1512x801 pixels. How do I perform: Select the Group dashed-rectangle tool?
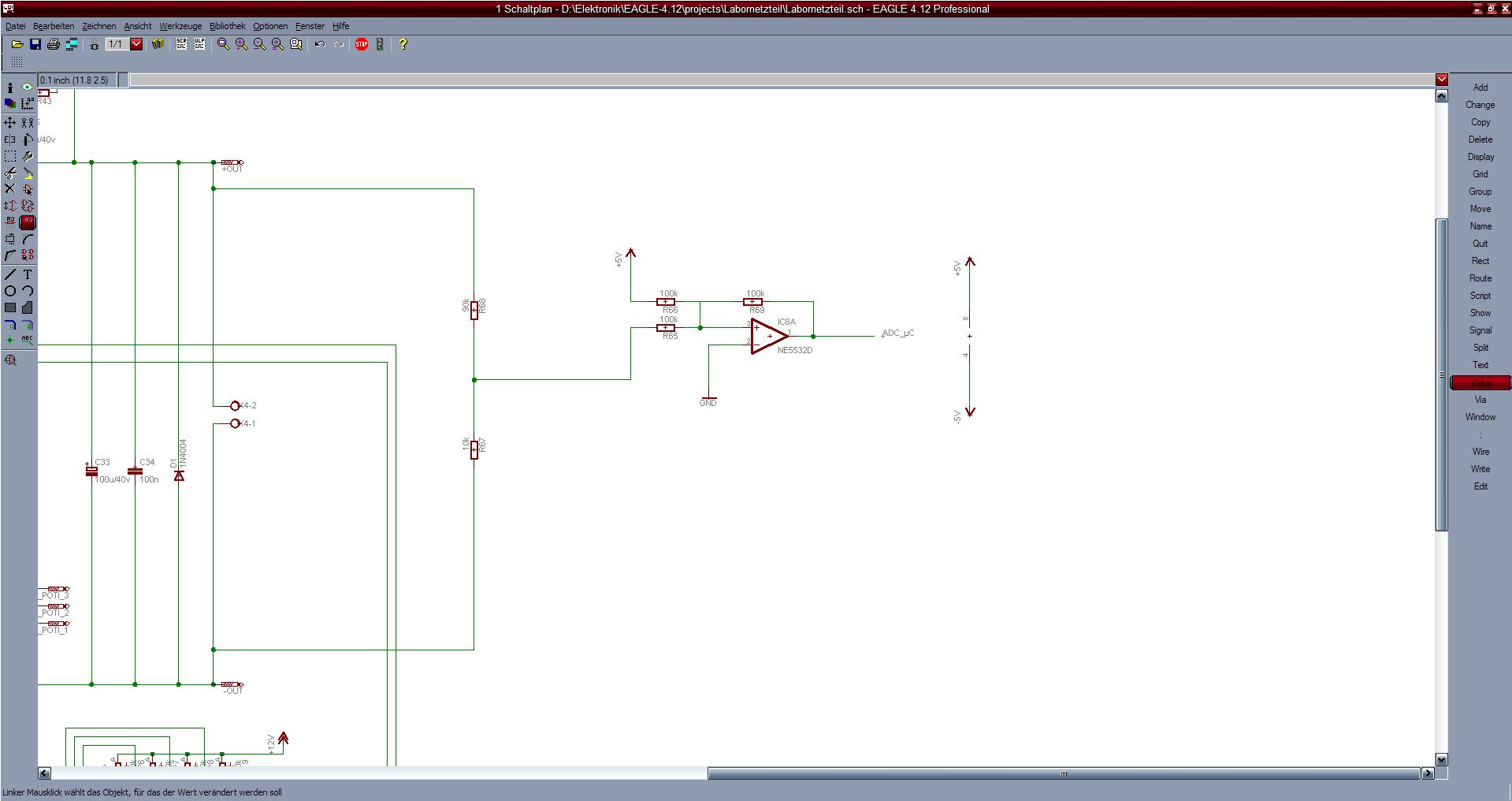[10, 156]
